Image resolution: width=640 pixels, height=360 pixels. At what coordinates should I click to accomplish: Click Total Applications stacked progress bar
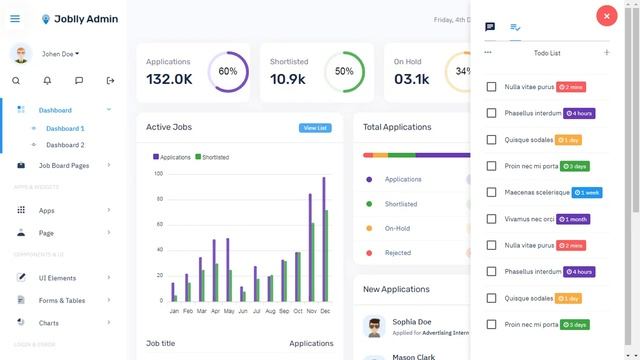click(416, 155)
